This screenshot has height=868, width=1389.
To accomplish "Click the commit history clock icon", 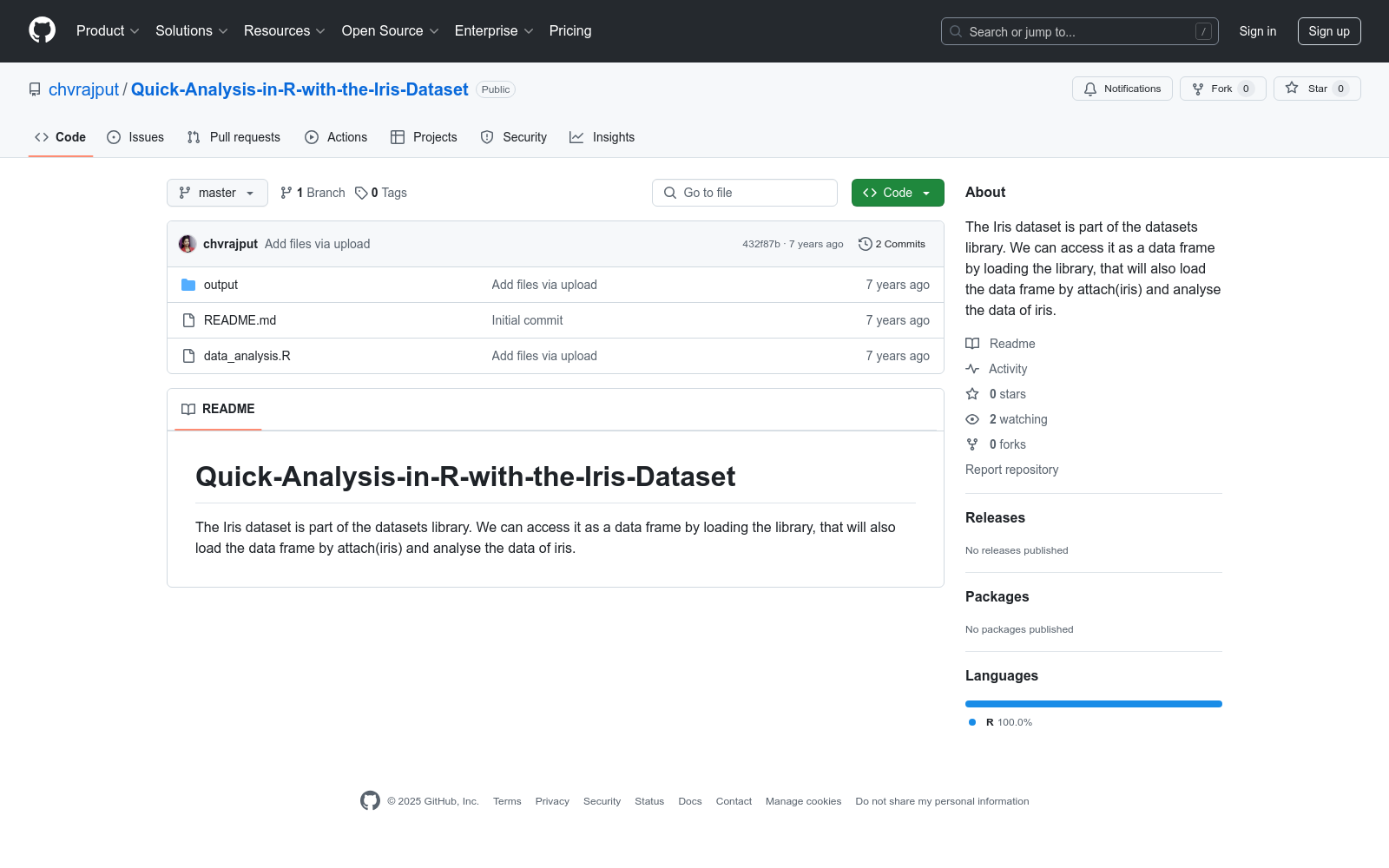I will [865, 244].
